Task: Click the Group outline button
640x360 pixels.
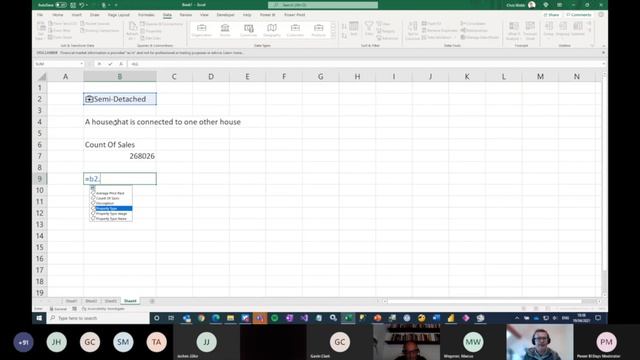Action: tap(549, 29)
